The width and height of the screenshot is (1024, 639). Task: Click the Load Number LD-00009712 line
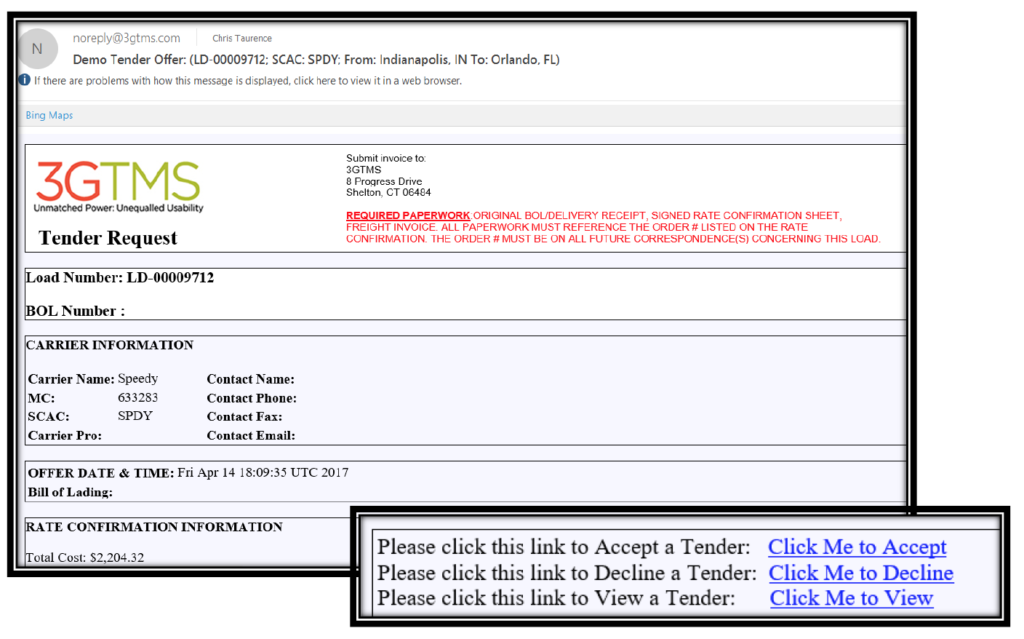(120, 277)
